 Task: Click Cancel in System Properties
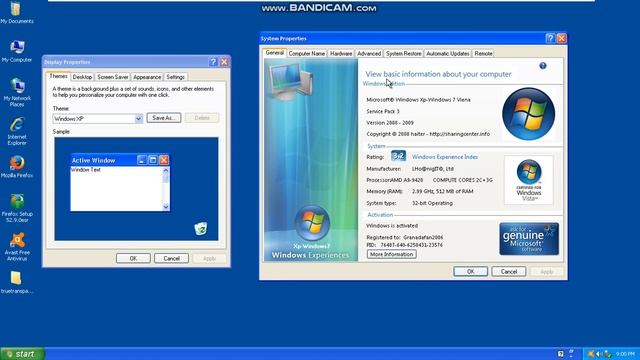coord(509,271)
